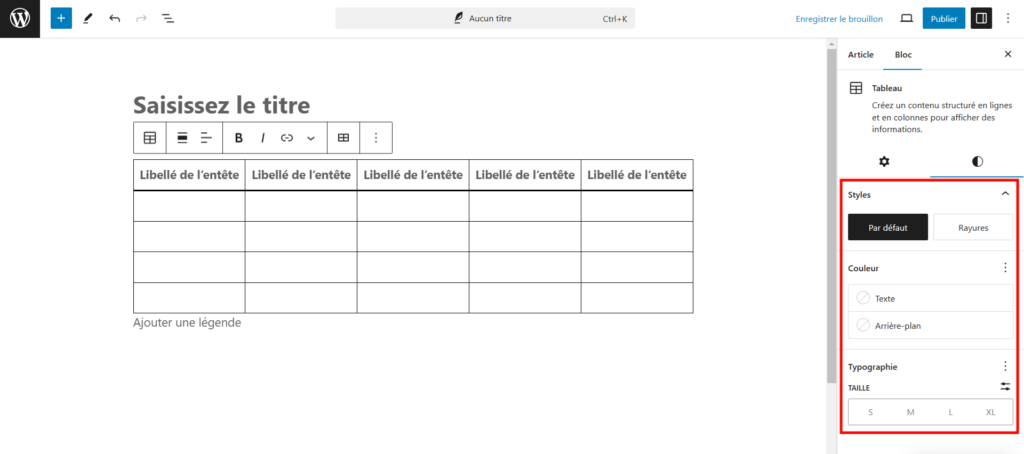
Task: Select the Tools pencil icon
Action: click(88, 18)
